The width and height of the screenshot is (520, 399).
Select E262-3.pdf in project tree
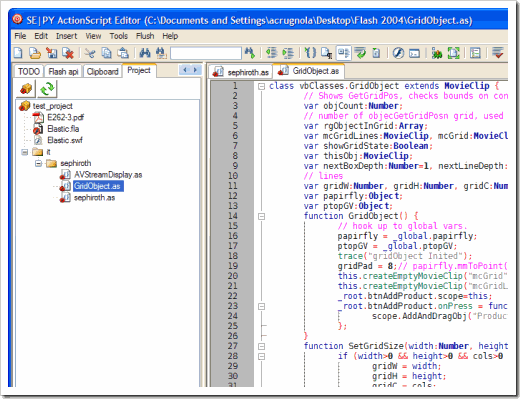65,118
